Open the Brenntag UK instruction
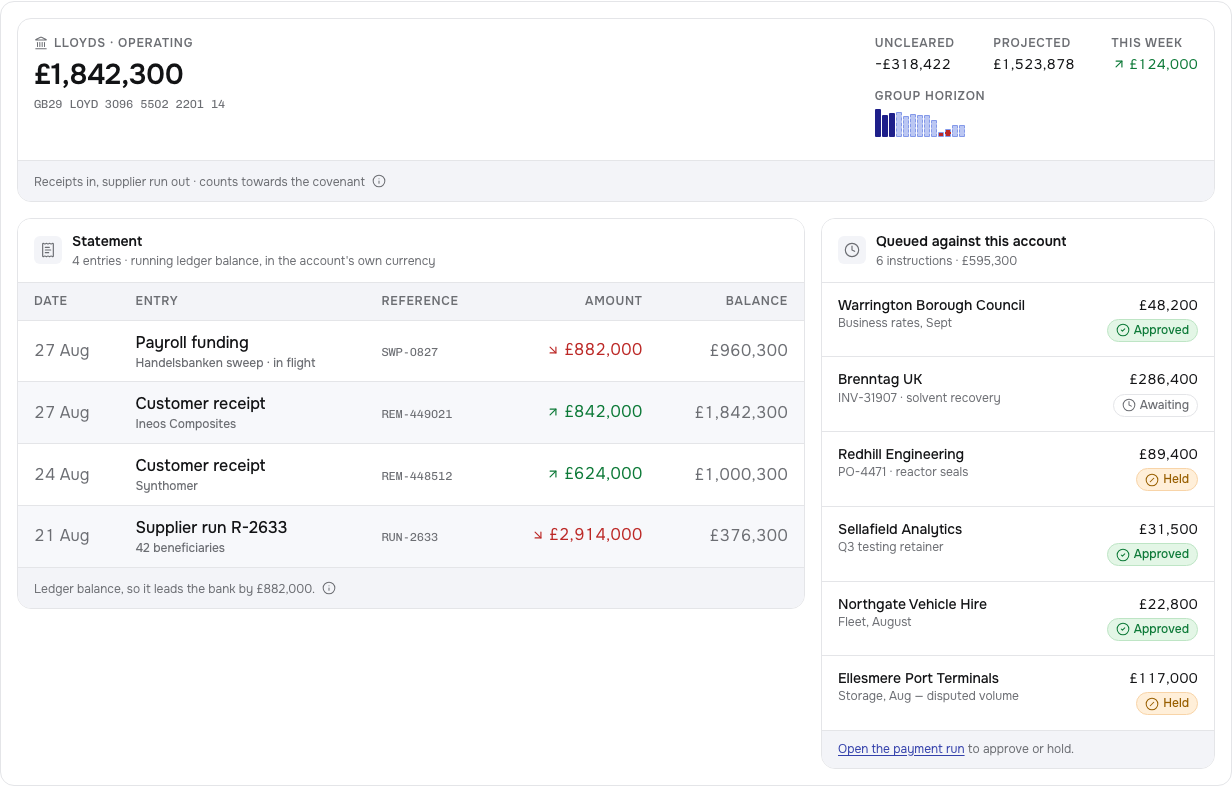1232x786 pixels. [1018, 395]
